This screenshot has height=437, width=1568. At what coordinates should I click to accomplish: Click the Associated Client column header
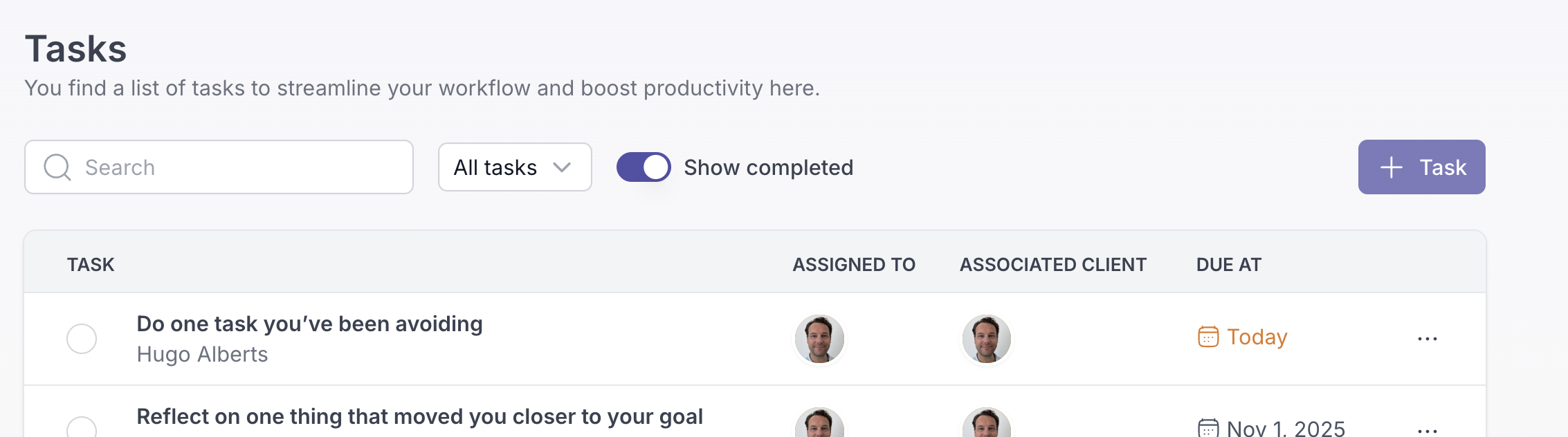[1052, 265]
